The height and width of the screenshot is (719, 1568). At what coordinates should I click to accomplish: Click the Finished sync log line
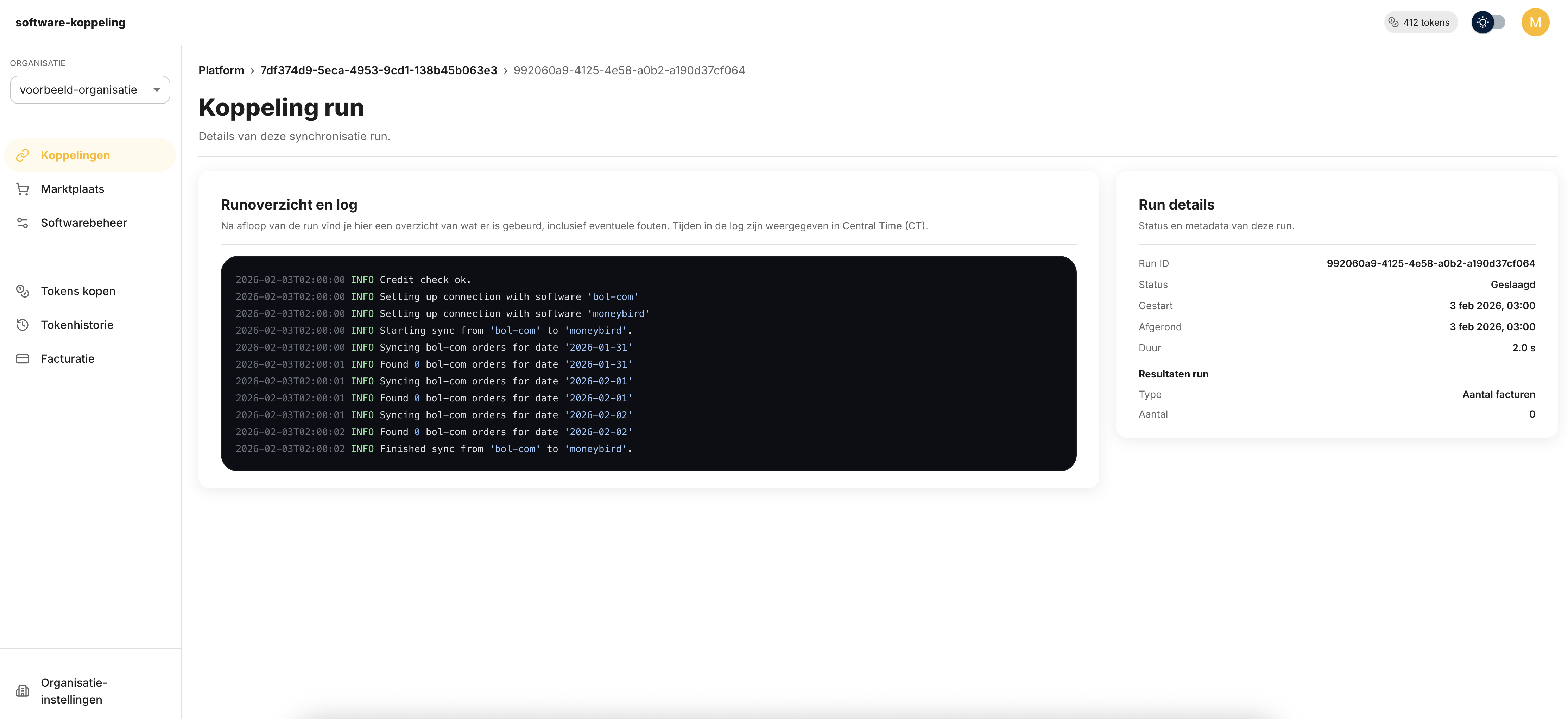point(434,449)
